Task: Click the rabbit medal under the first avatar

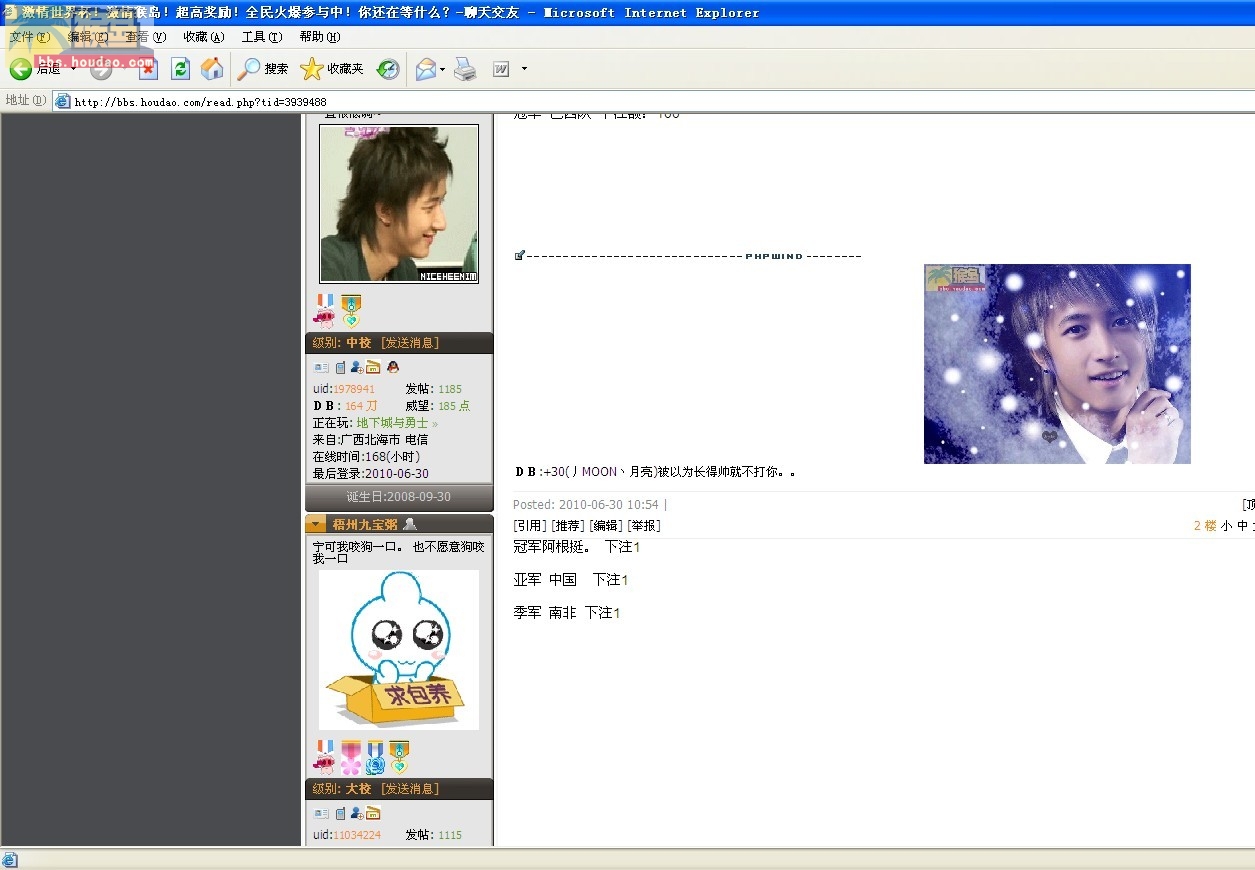Action: click(x=325, y=310)
